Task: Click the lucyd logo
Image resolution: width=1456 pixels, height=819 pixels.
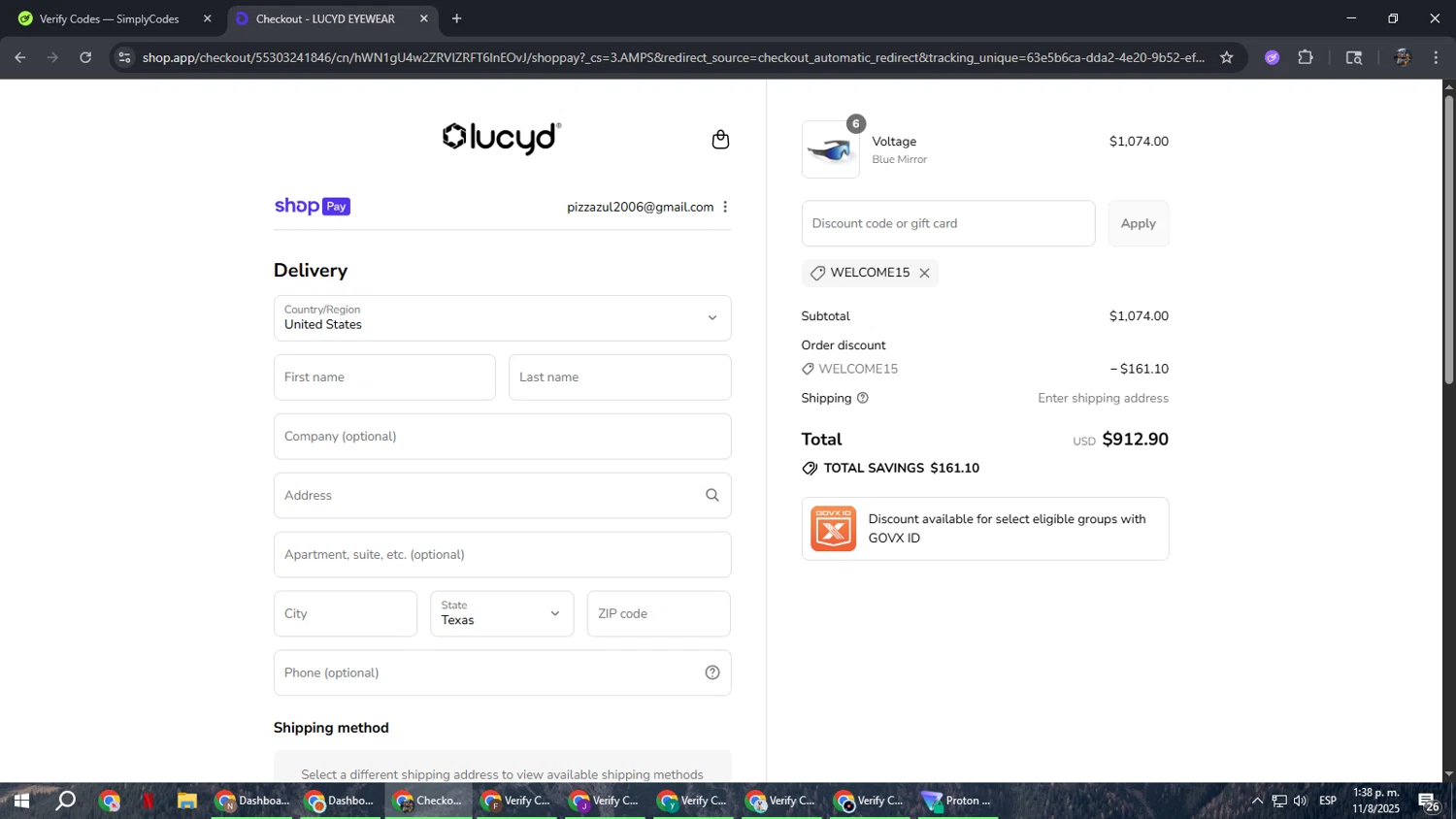Action: coord(502,138)
